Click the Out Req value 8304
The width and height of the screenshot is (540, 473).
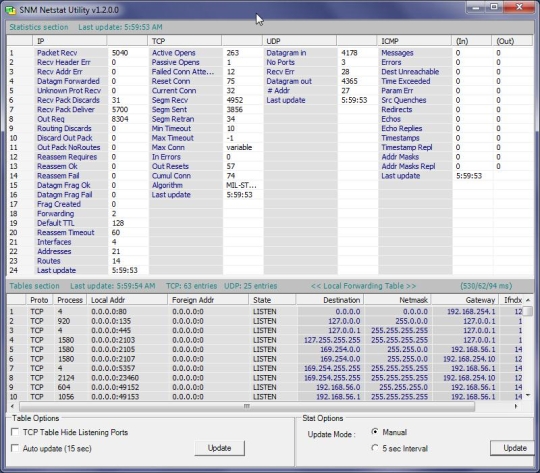point(120,119)
